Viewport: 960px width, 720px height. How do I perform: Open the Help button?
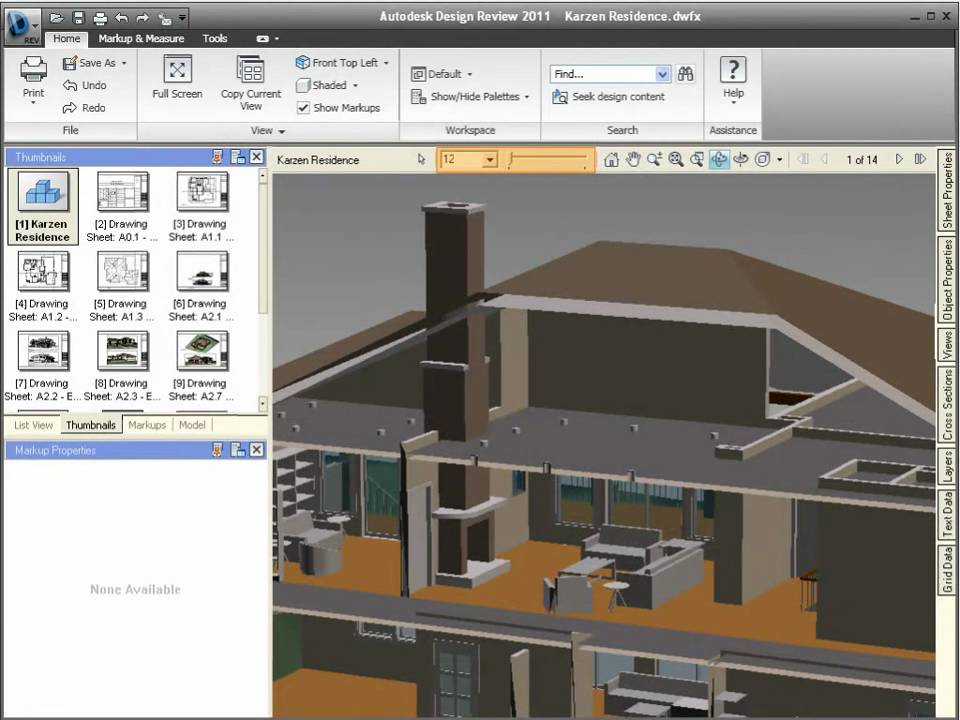pyautogui.click(x=733, y=78)
